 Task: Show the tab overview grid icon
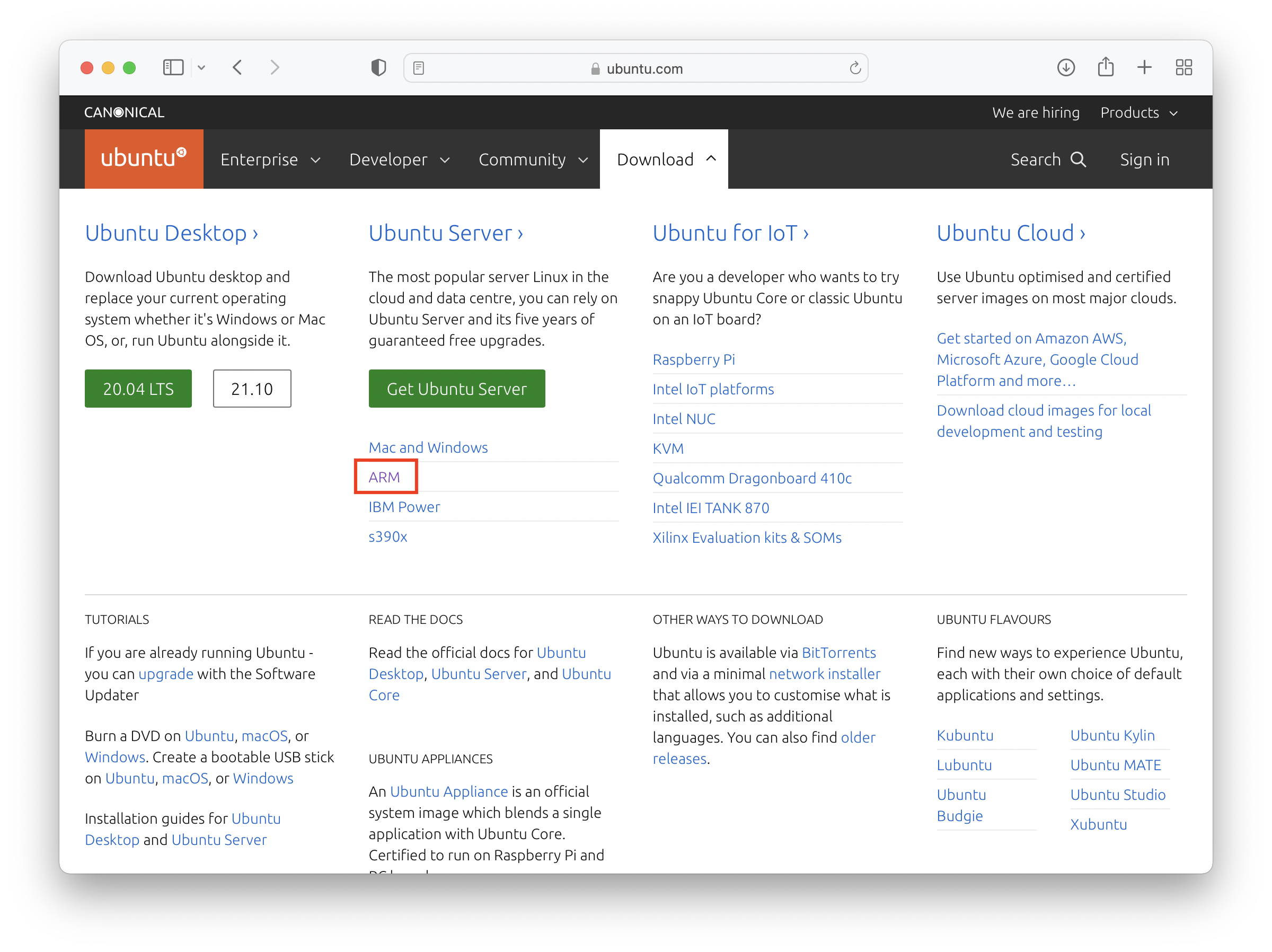[1183, 68]
